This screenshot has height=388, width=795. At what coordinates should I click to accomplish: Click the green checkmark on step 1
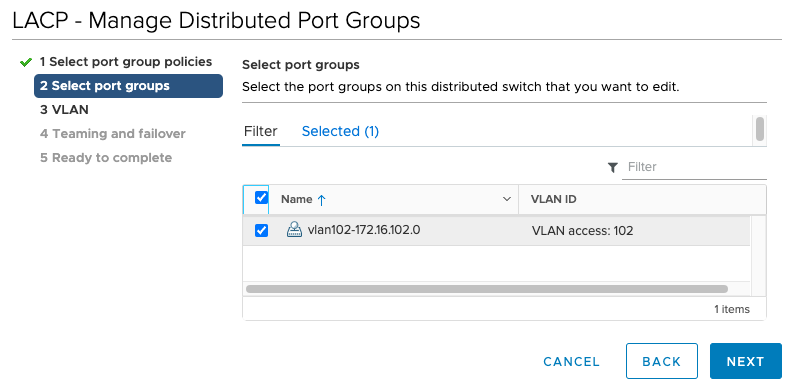[25, 62]
